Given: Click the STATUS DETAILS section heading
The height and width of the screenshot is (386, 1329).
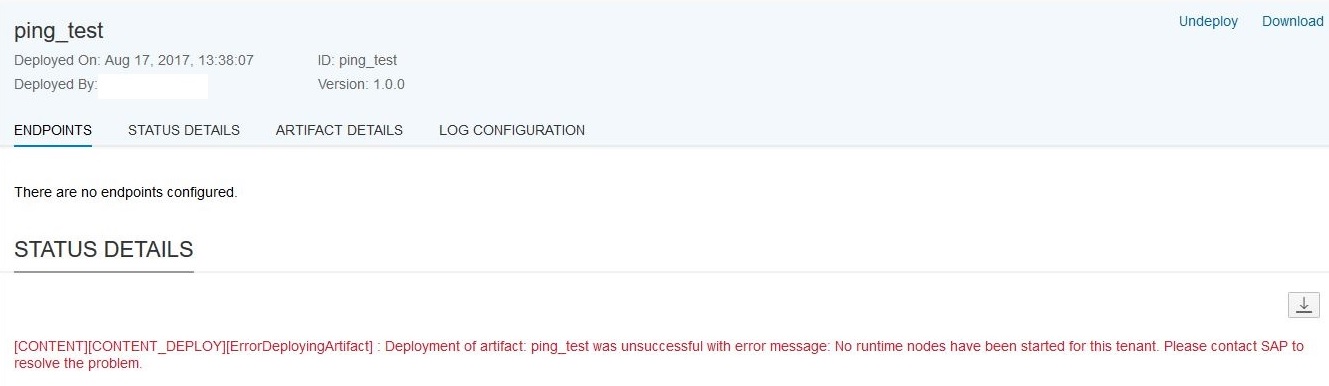Looking at the screenshot, I should [x=104, y=249].
